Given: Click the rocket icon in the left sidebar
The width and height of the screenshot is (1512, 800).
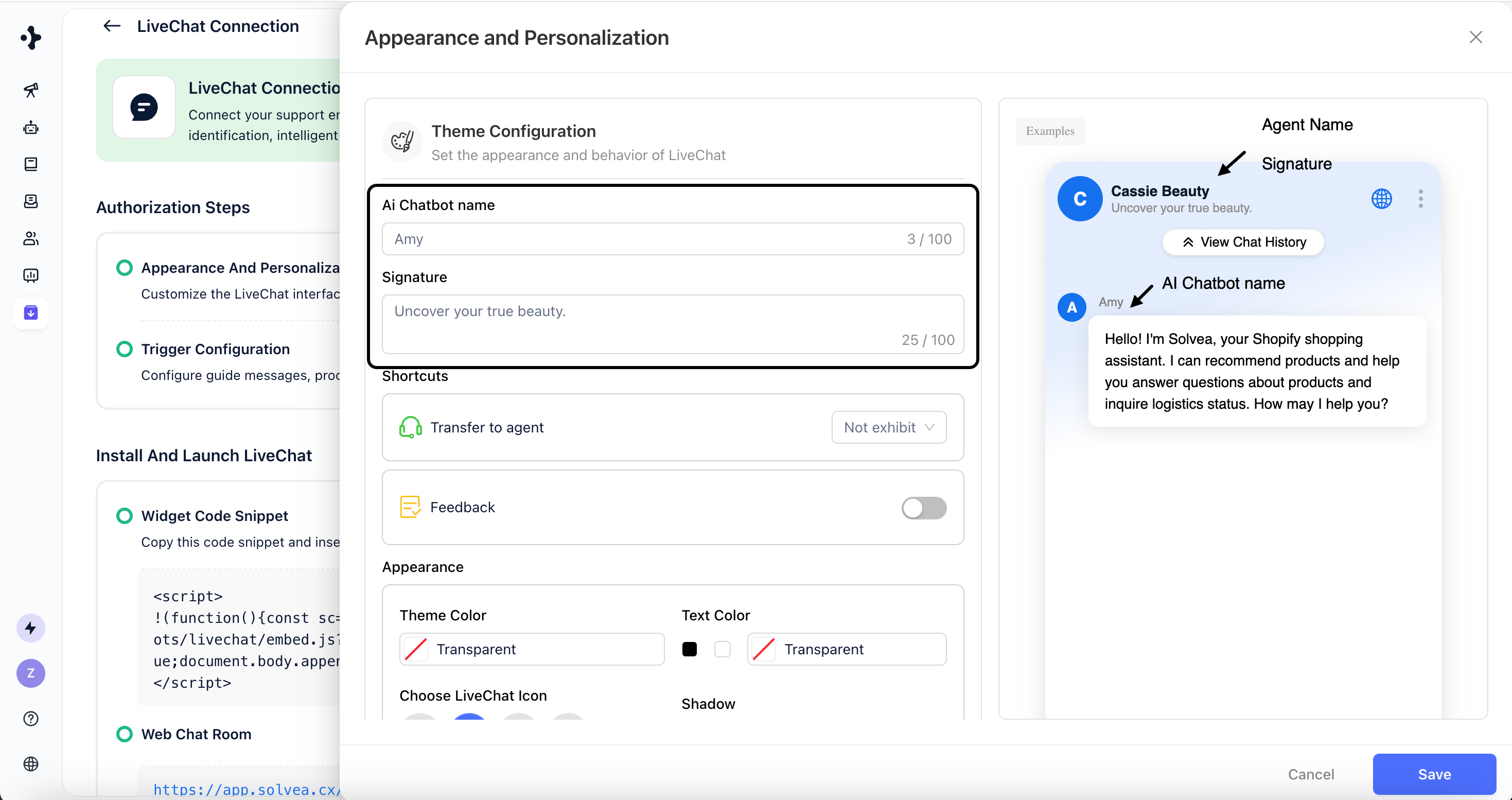Looking at the screenshot, I should click(x=30, y=90).
